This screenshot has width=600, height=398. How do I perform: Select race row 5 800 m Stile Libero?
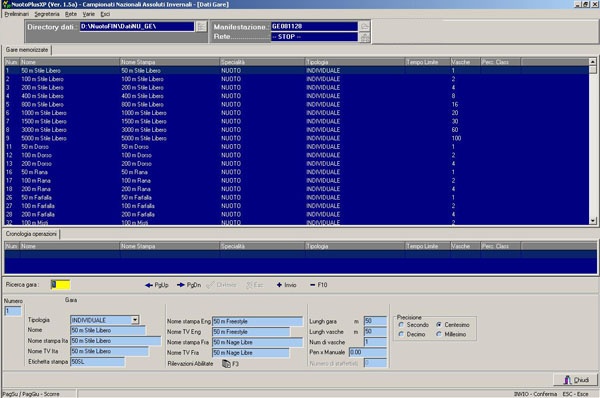297,104
